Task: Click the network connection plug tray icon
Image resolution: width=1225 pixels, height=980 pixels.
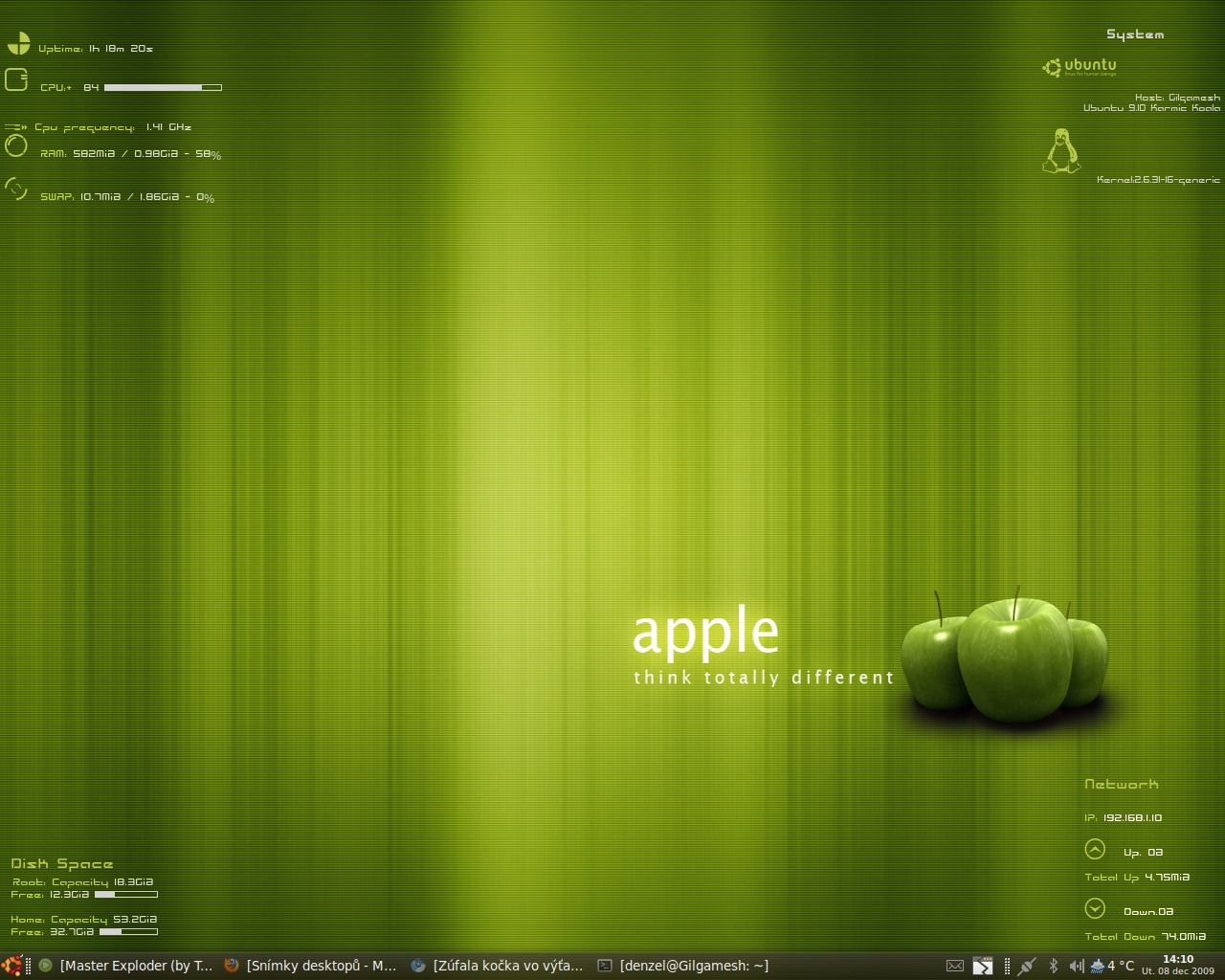Action: click(x=1027, y=966)
